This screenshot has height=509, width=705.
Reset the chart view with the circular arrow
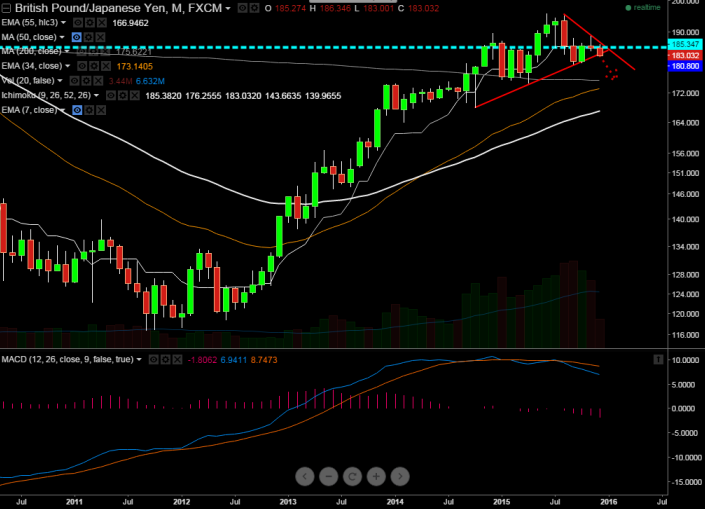[x=352, y=477]
